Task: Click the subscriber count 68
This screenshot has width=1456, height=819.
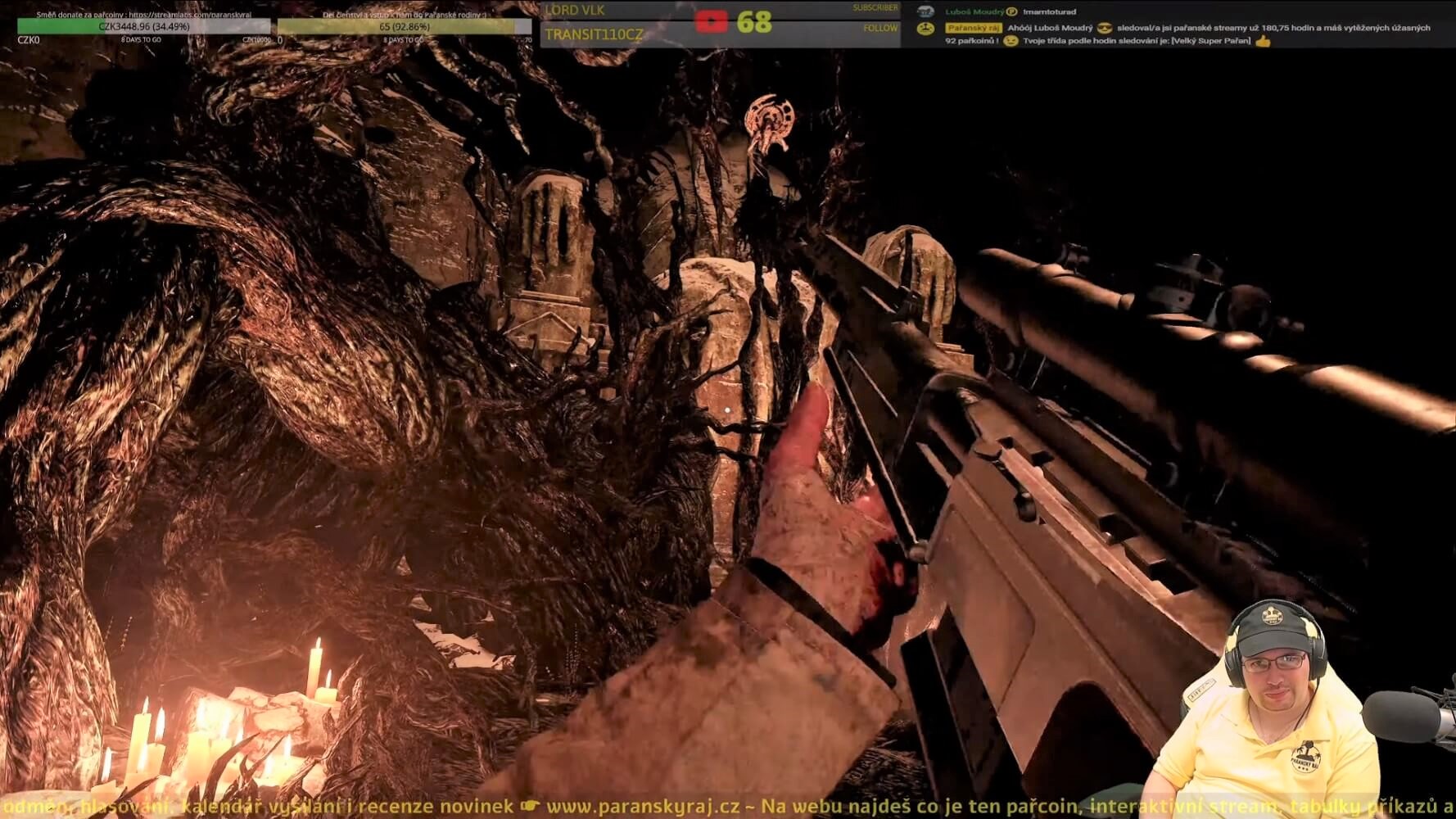Action: tap(753, 22)
